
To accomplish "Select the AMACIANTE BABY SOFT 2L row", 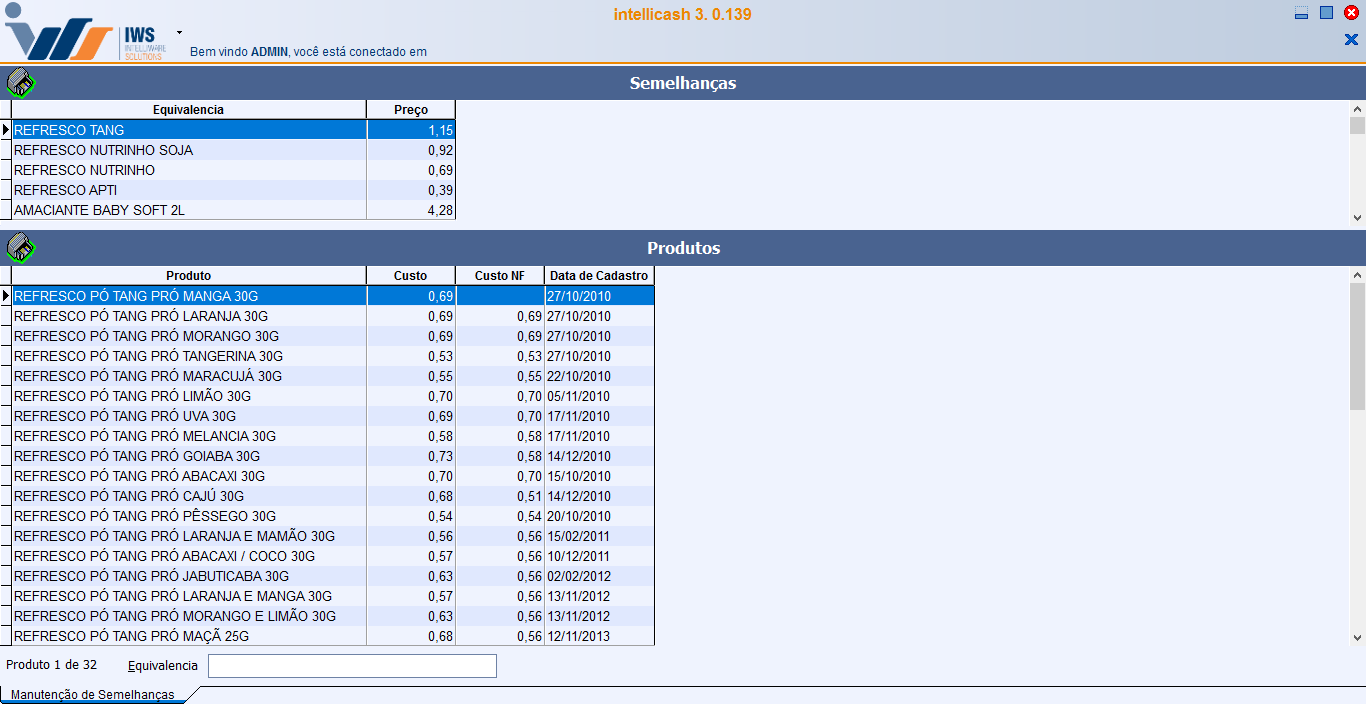I will 233,210.
